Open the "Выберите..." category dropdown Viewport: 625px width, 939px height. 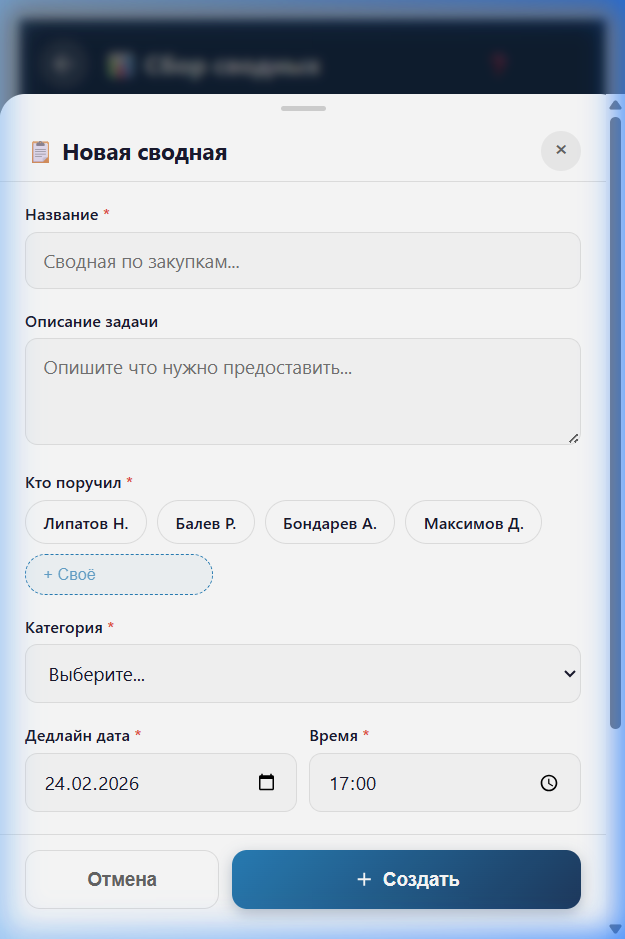click(302, 673)
